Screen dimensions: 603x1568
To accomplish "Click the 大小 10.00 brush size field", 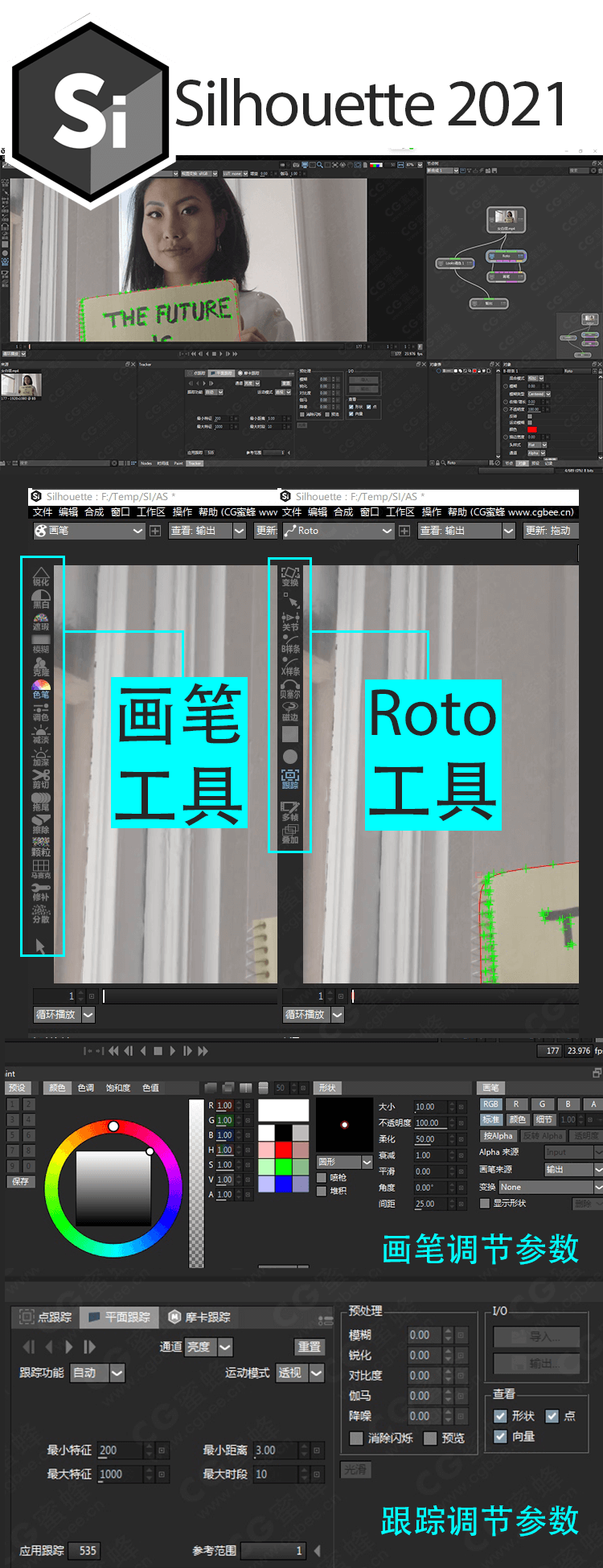I will click(432, 1106).
